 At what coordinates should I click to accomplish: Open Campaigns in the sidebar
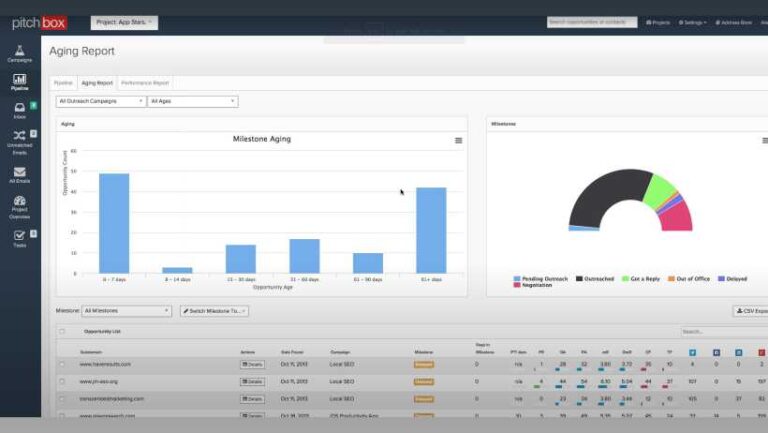tap(20, 52)
